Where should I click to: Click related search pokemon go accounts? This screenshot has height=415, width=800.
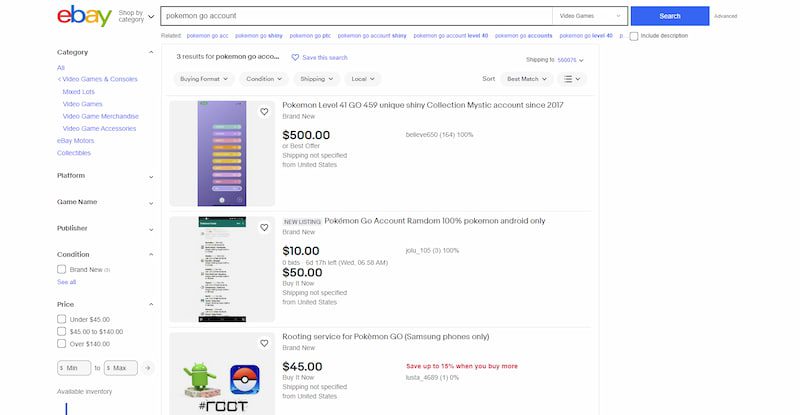click(x=523, y=36)
